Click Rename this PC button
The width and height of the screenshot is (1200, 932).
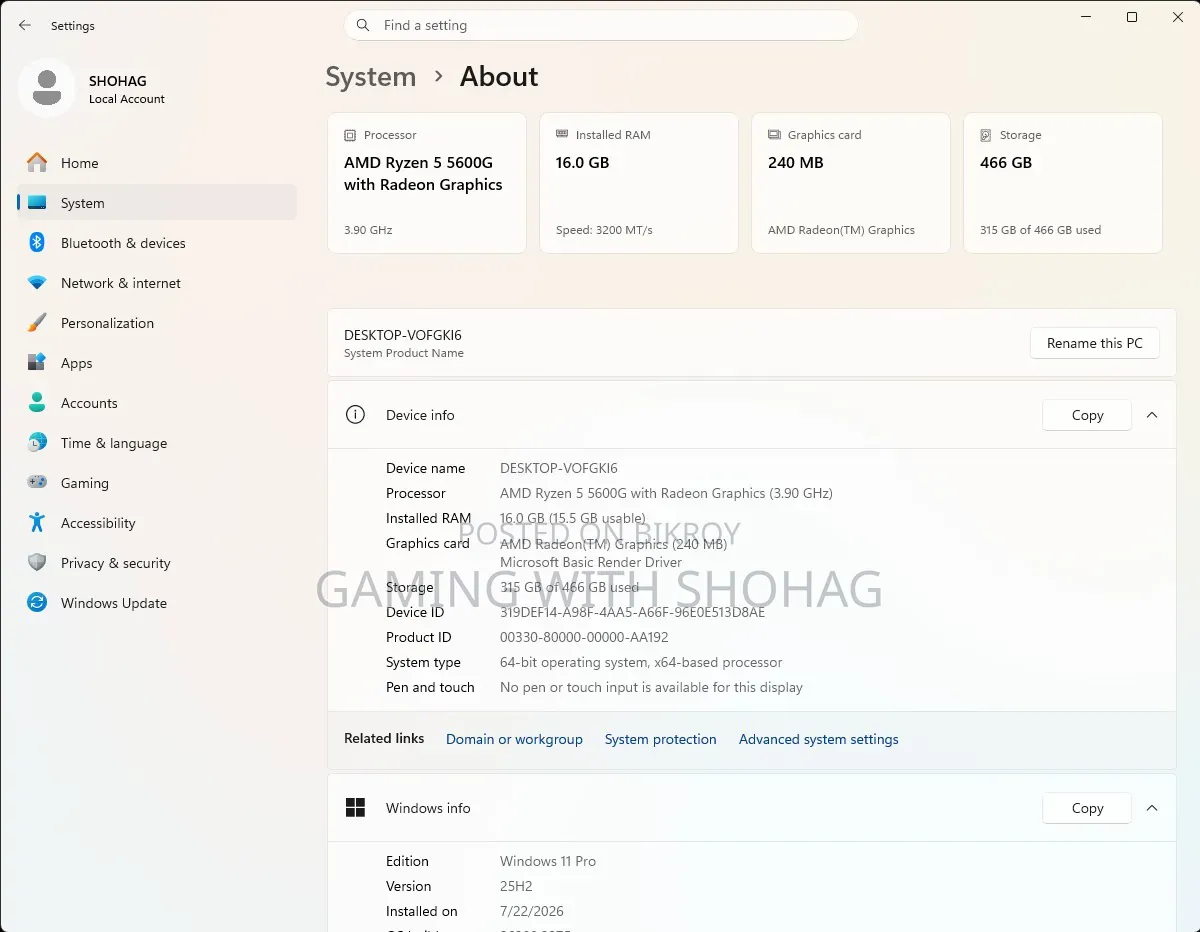tap(1094, 343)
